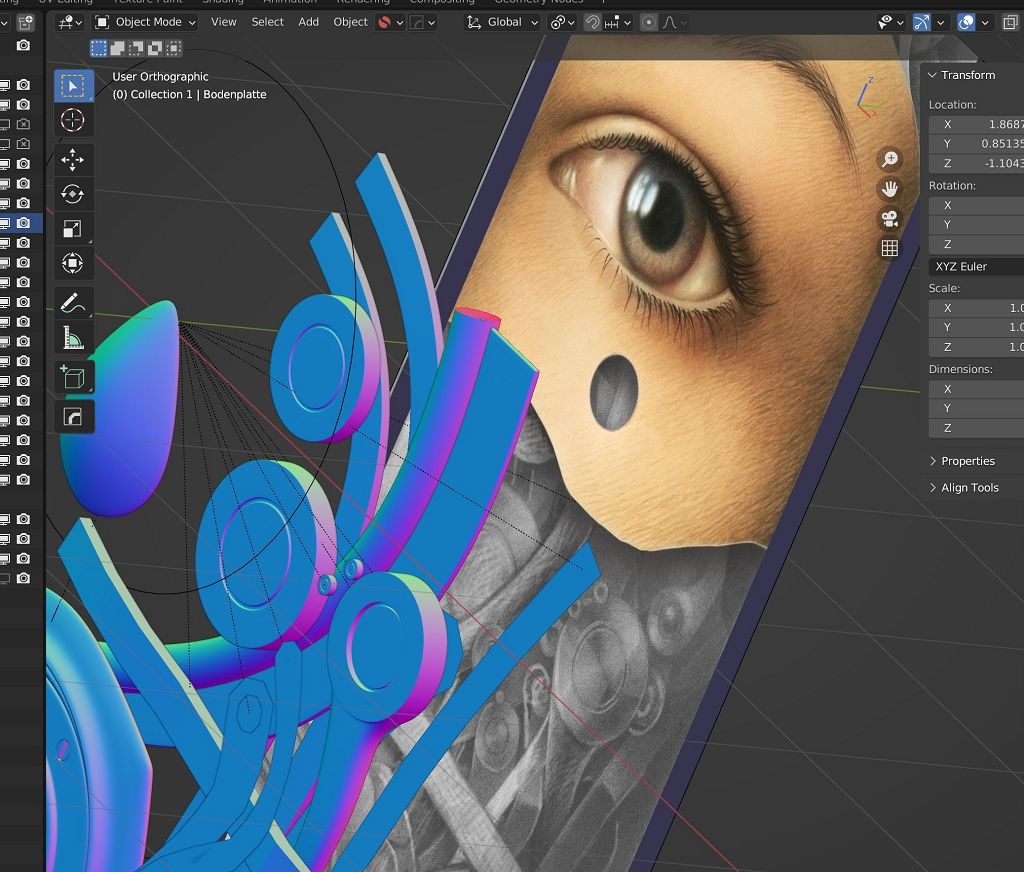The width and height of the screenshot is (1024, 872).
Task: Select the combined Transform tool
Action: click(x=72, y=263)
